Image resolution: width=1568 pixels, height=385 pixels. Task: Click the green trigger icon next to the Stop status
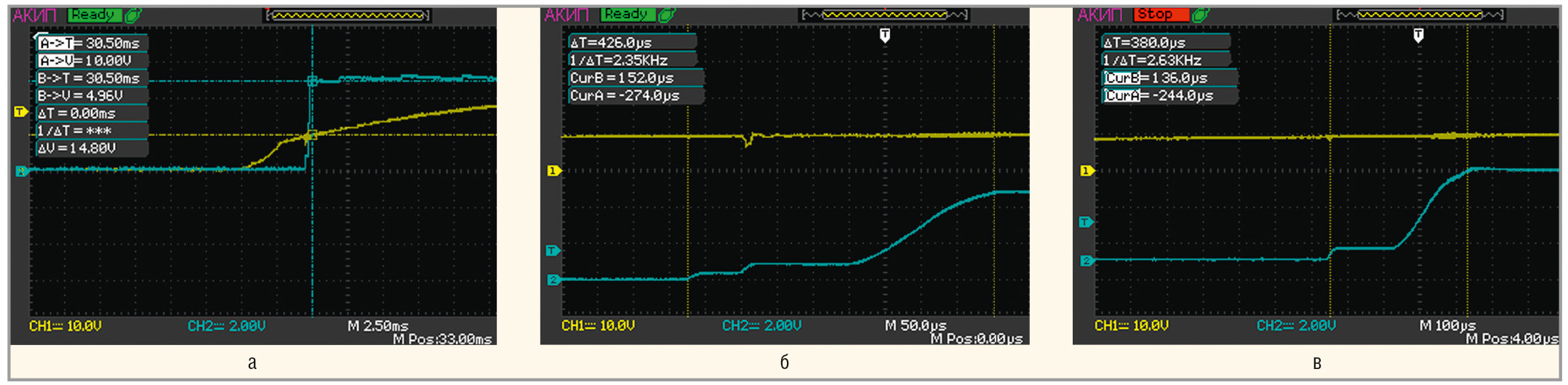1201,15
